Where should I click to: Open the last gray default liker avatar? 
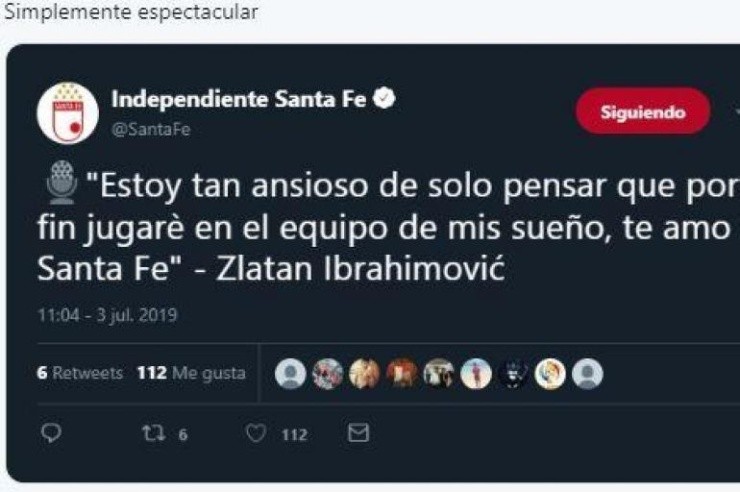pos(588,374)
